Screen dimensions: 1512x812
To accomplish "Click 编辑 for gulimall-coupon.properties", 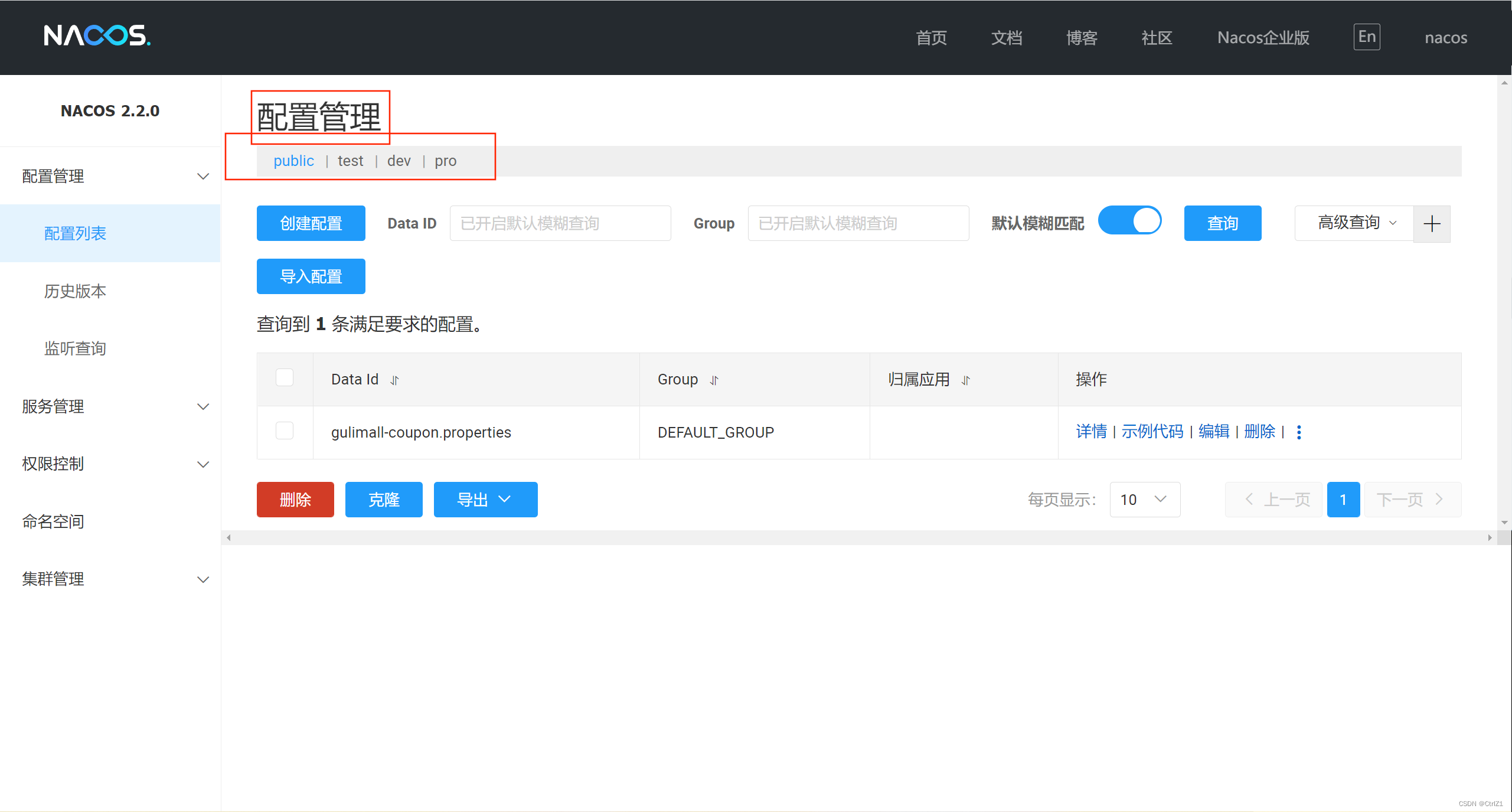I will click(x=1214, y=432).
